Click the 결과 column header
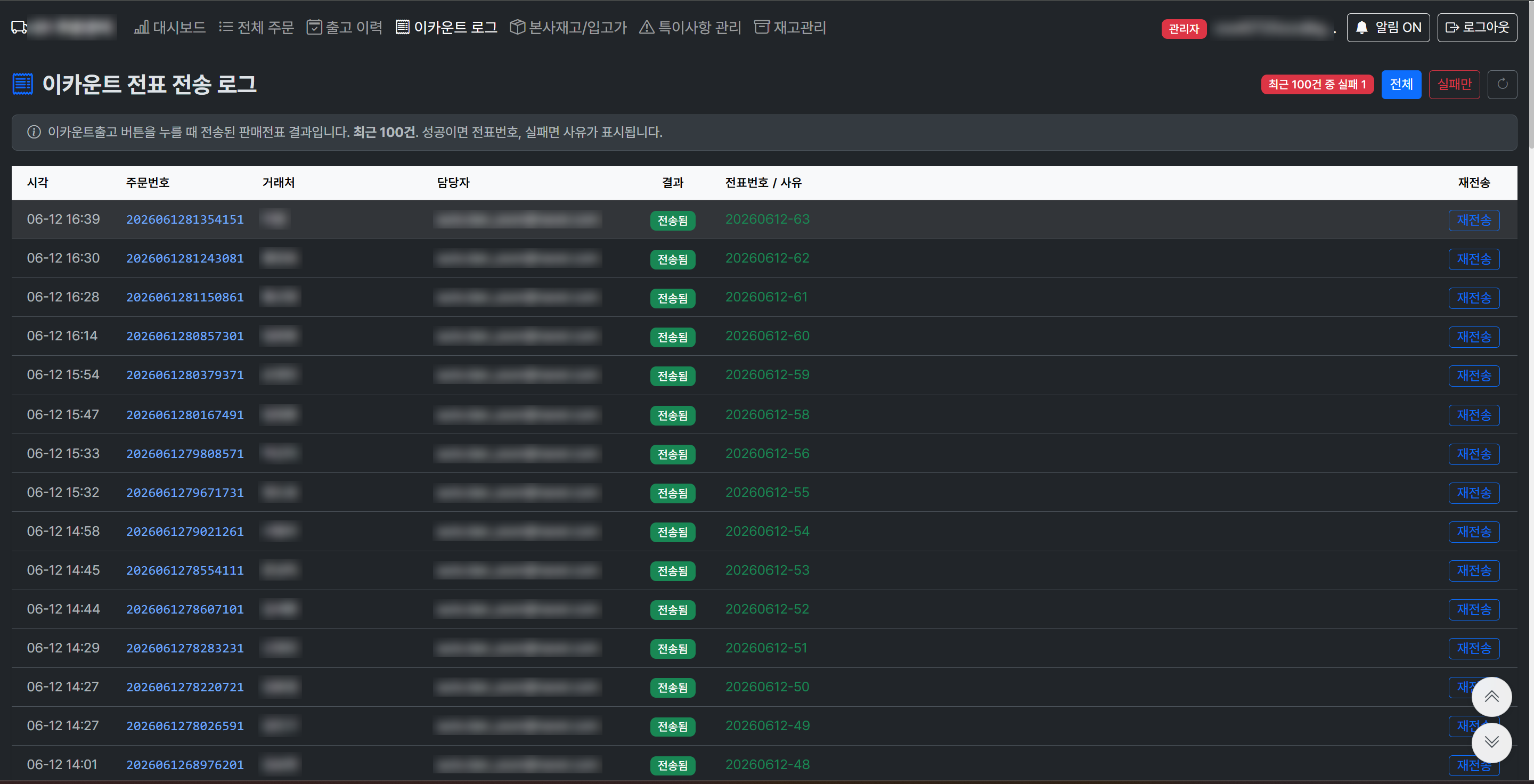1534x784 pixels. (672, 183)
